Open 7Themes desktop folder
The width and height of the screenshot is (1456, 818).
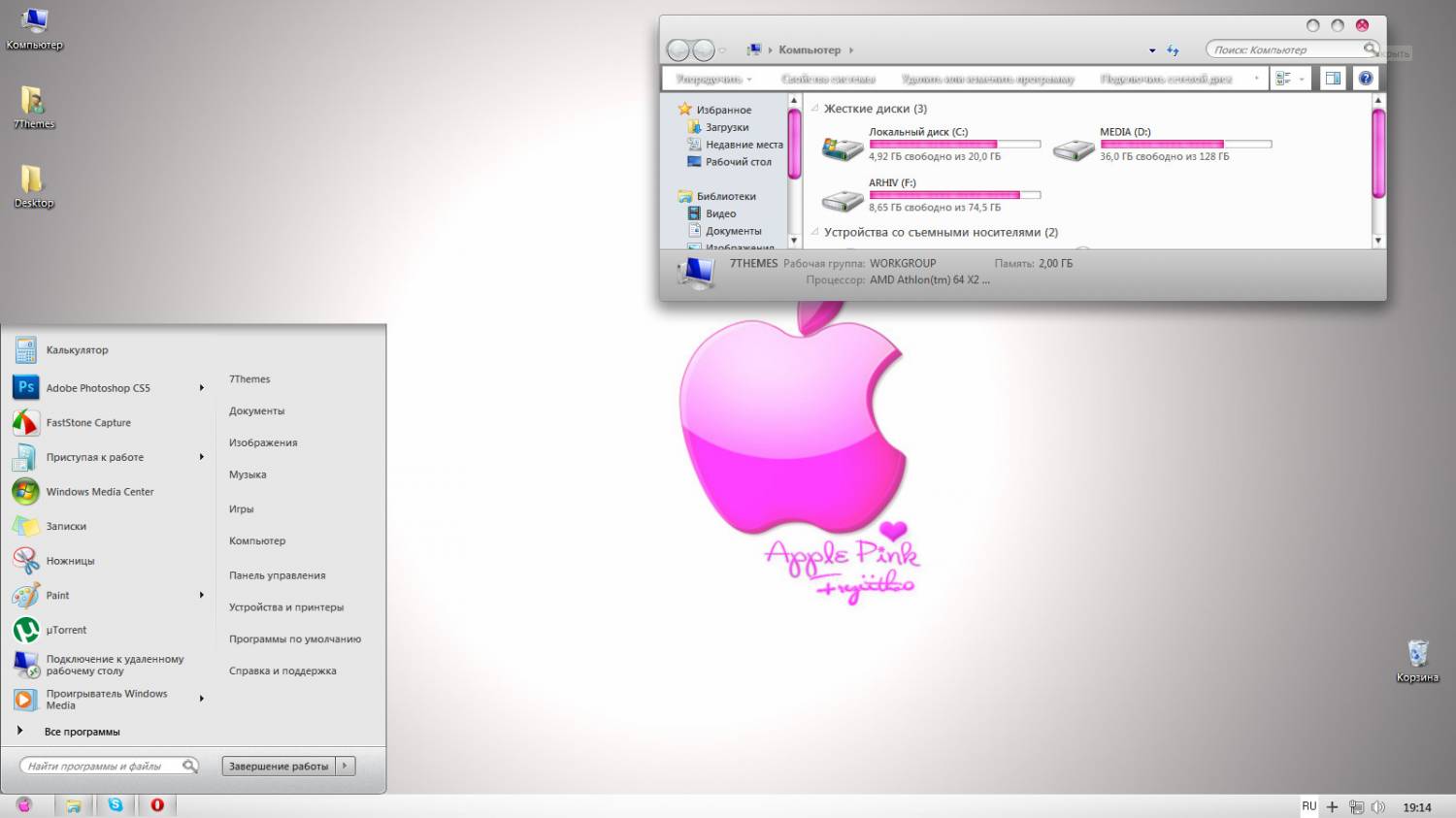coord(34,107)
